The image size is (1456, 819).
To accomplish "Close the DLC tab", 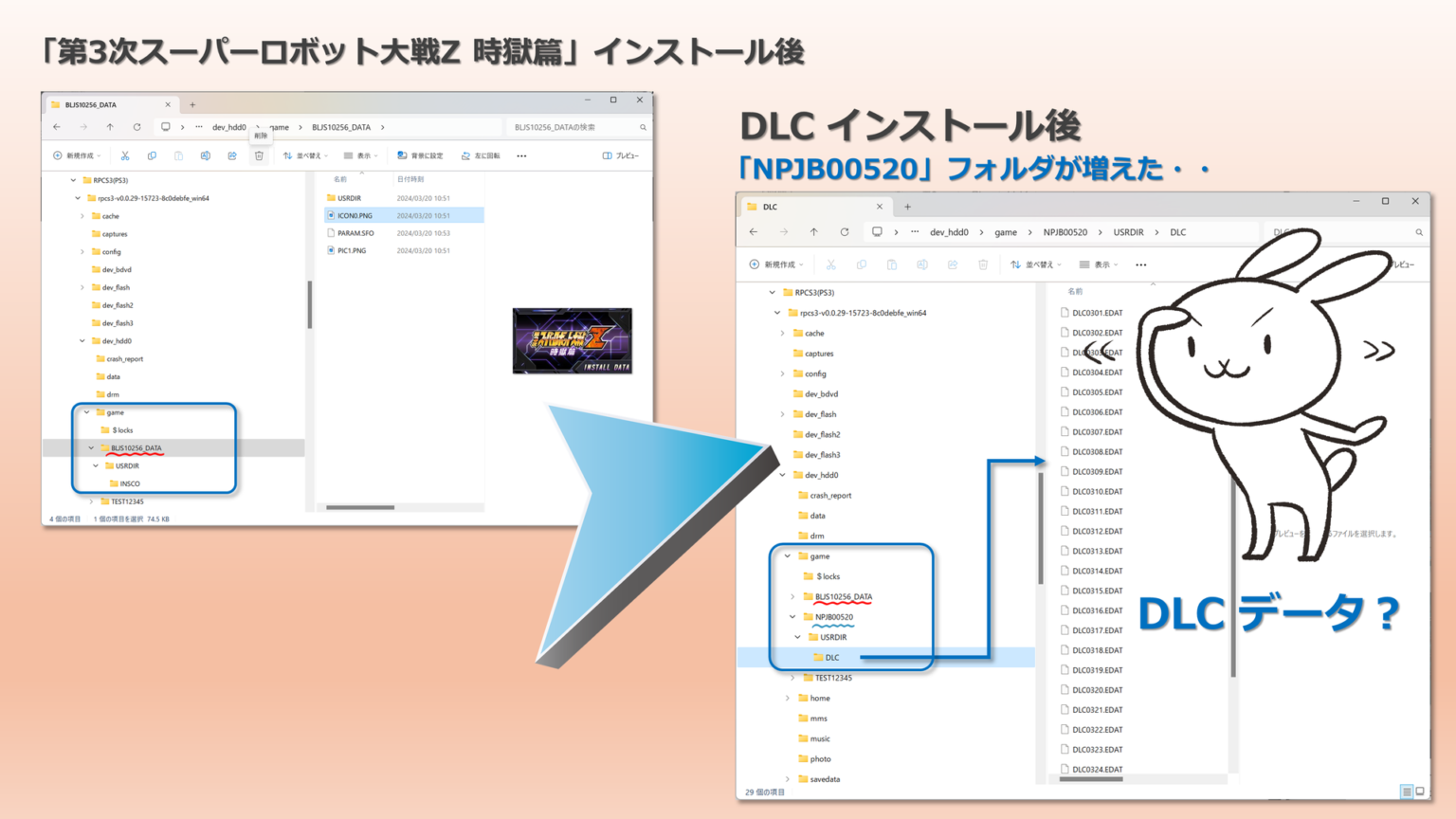I will tap(880, 207).
